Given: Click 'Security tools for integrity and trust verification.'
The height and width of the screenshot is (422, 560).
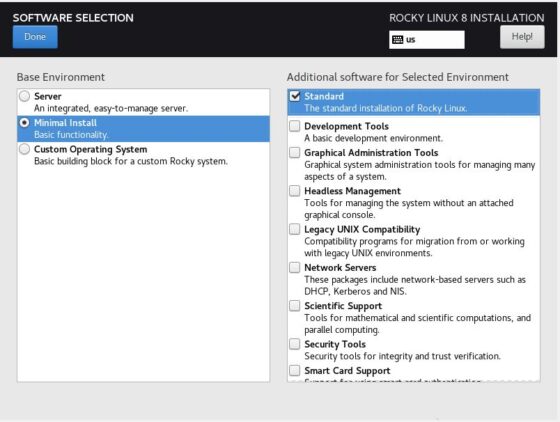Looking at the screenshot, I should [x=402, y=356].
